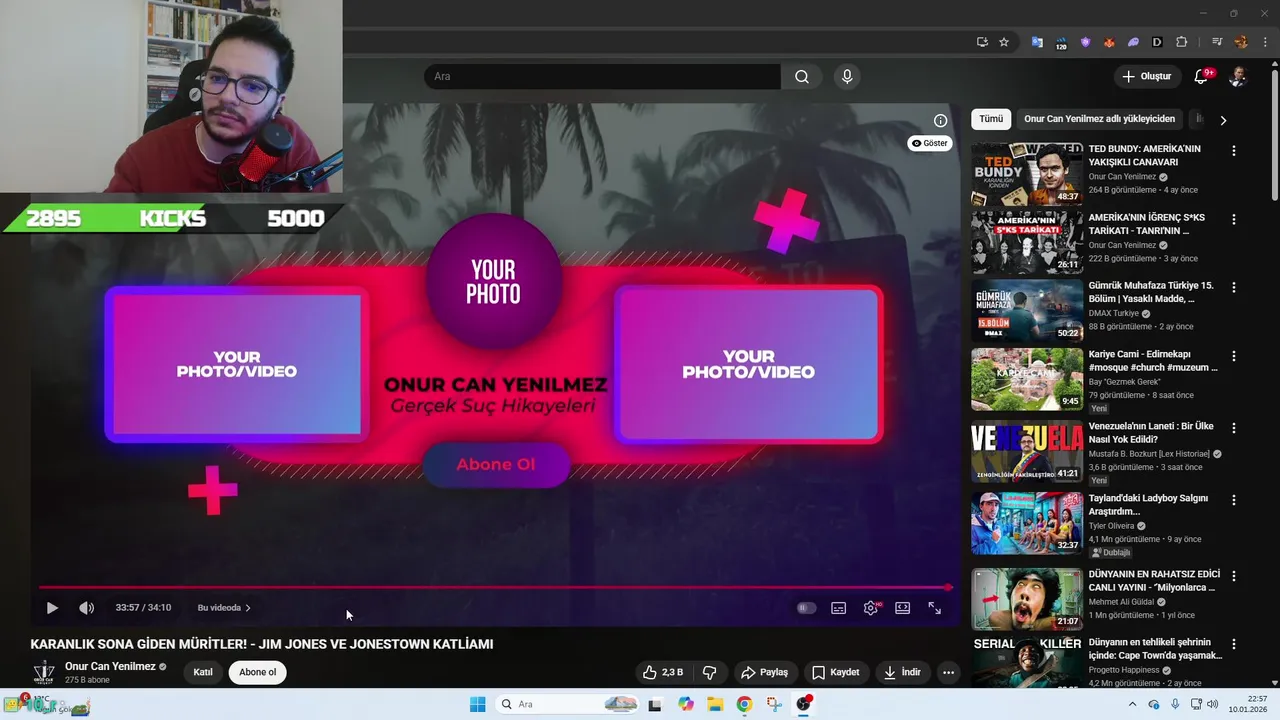Screen dimensions: 1280x720
Task: Open the MetaMask fox extension
Action: point(1109,42)
